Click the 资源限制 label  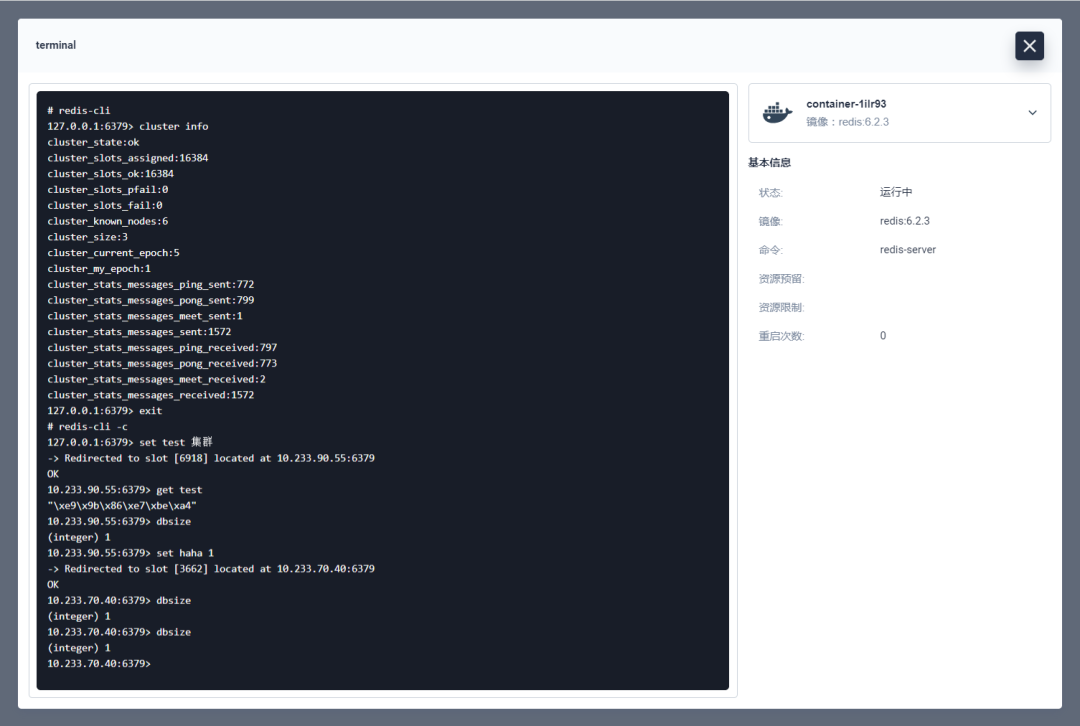(781, 307)
